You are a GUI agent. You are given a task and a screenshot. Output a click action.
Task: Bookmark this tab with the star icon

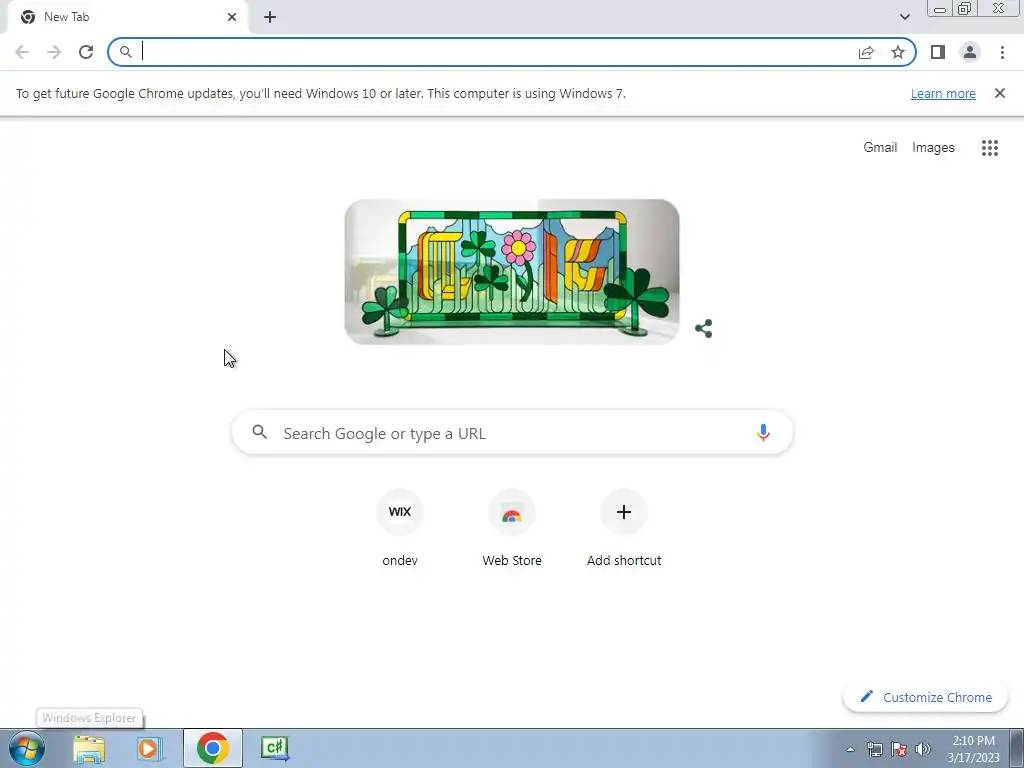898,52
